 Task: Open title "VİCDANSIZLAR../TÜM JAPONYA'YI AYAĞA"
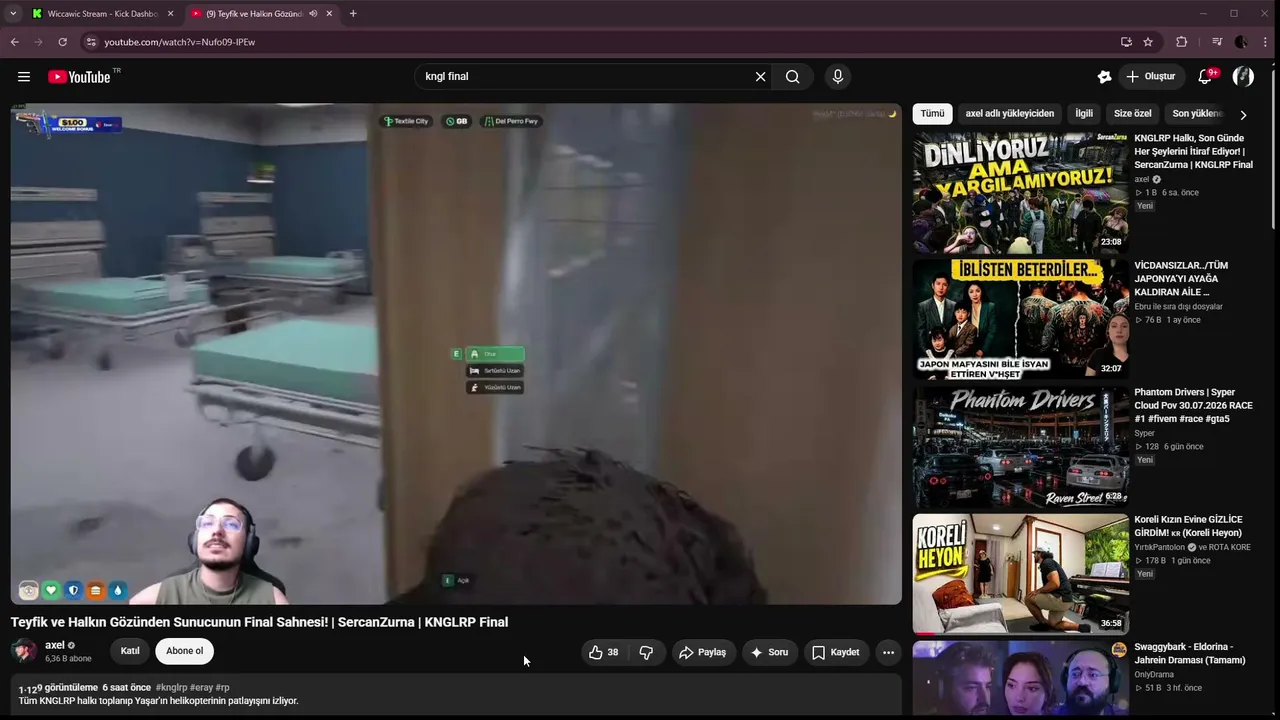coord(1181,278)
